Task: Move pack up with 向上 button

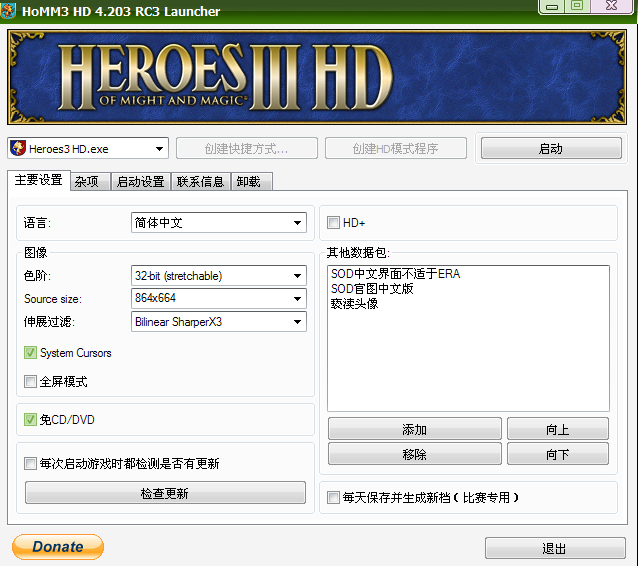Action: tap(558, 429)
